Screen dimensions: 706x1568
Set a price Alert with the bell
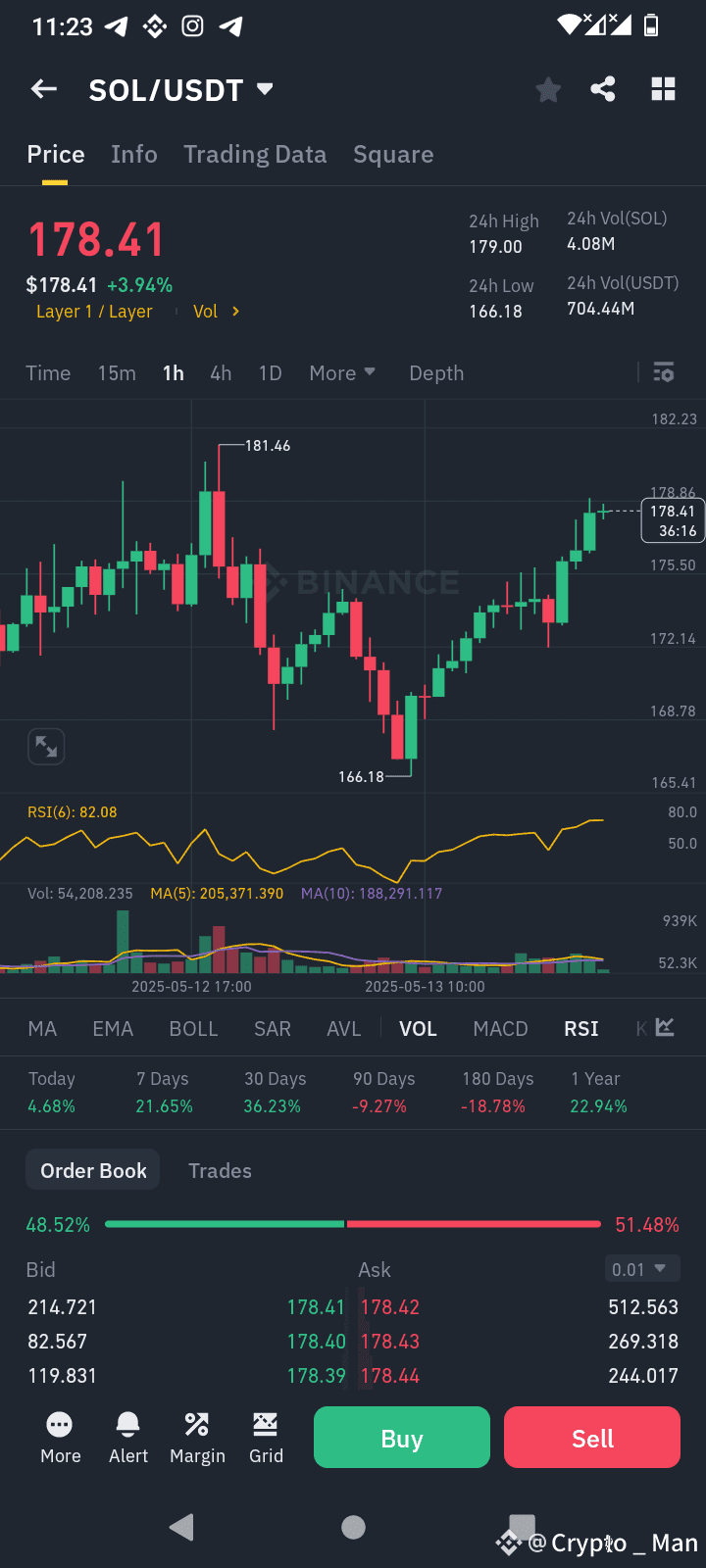coord(128,1438)
